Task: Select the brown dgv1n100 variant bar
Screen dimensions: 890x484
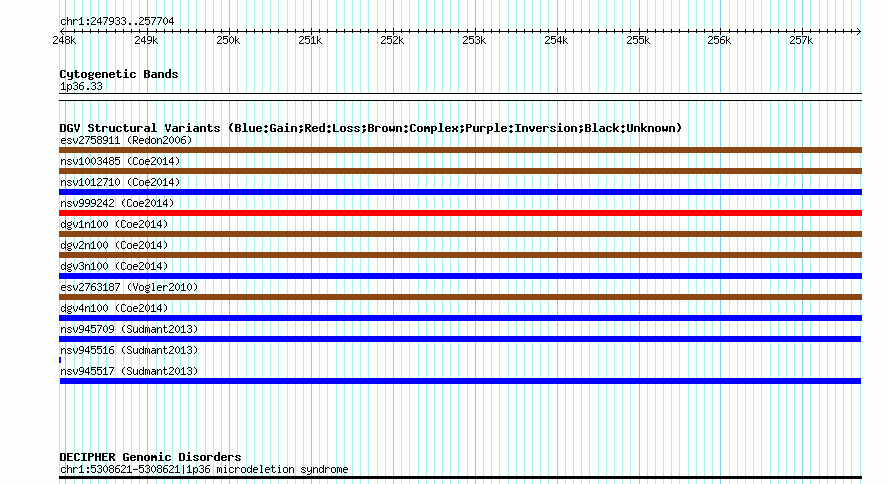Action: tap(460, 234)
